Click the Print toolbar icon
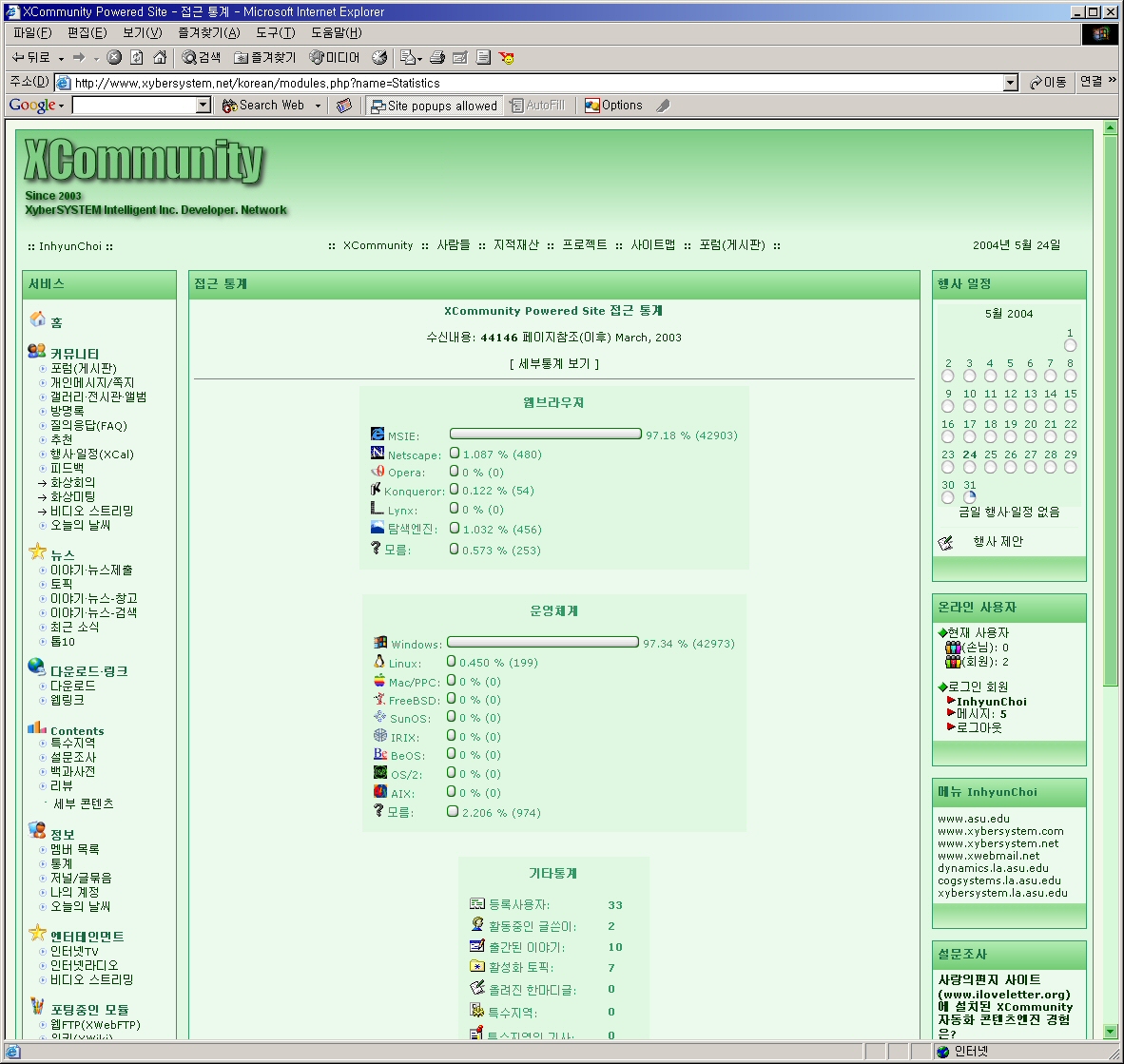This screenshot has height=1064, width=1124. [437, 58]
